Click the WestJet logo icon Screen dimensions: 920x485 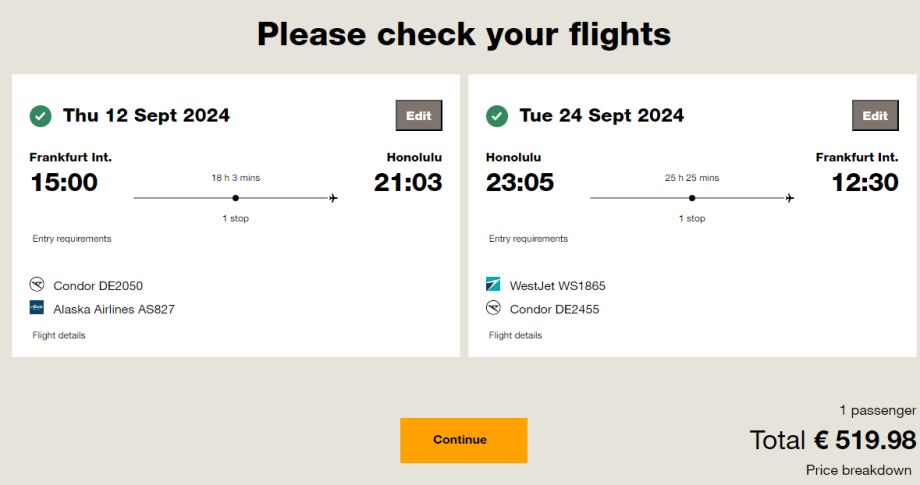tap(493, 284)
